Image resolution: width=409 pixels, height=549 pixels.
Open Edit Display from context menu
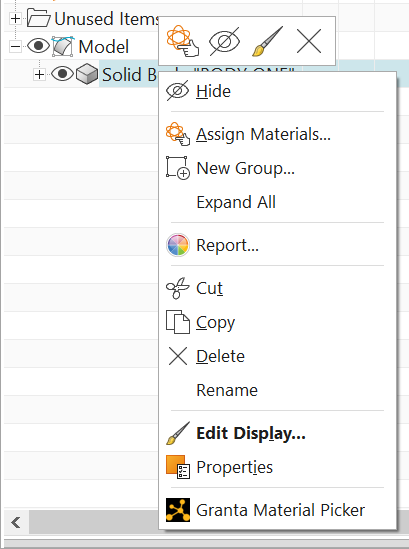tap(277, 433)
